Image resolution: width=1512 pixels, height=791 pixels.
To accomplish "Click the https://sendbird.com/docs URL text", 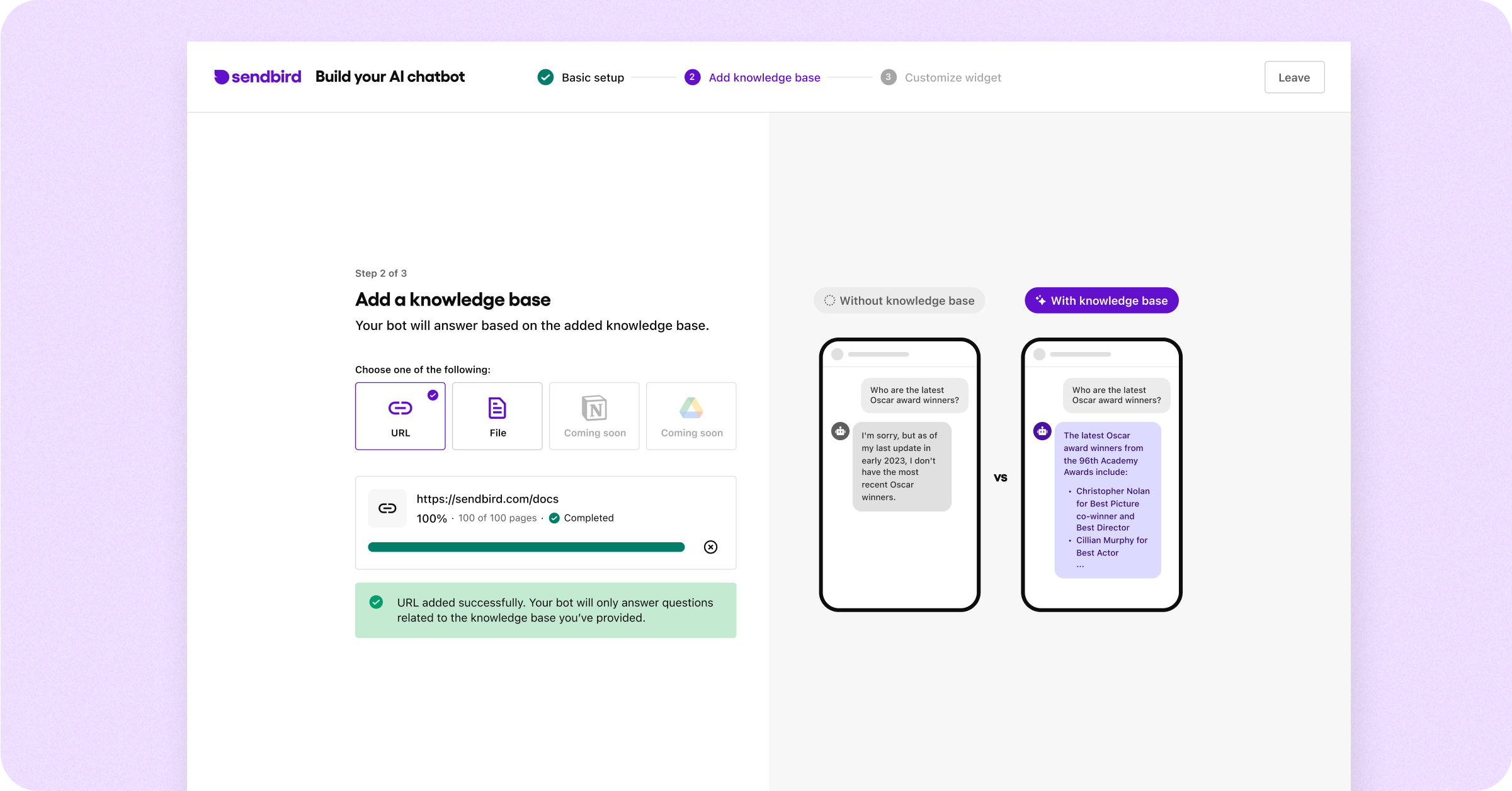I will pyautogui.click(x=487, y=499).
